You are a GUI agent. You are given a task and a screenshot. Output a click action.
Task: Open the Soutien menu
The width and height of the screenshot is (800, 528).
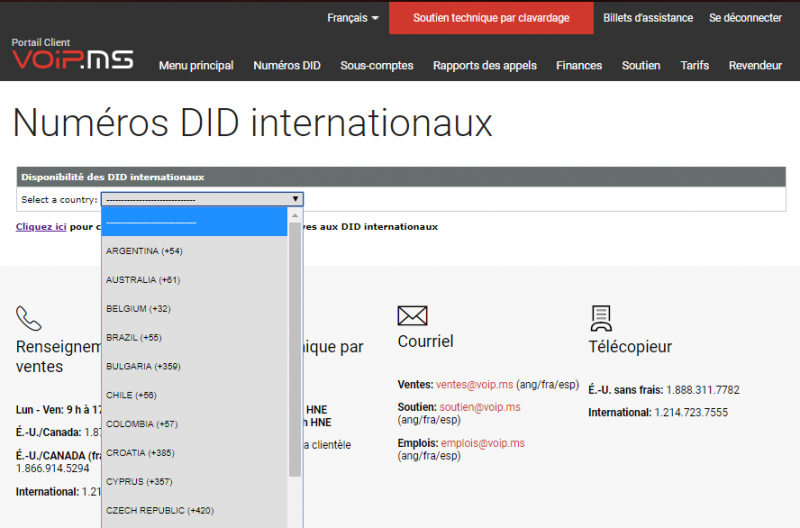(x=641, y=65)
